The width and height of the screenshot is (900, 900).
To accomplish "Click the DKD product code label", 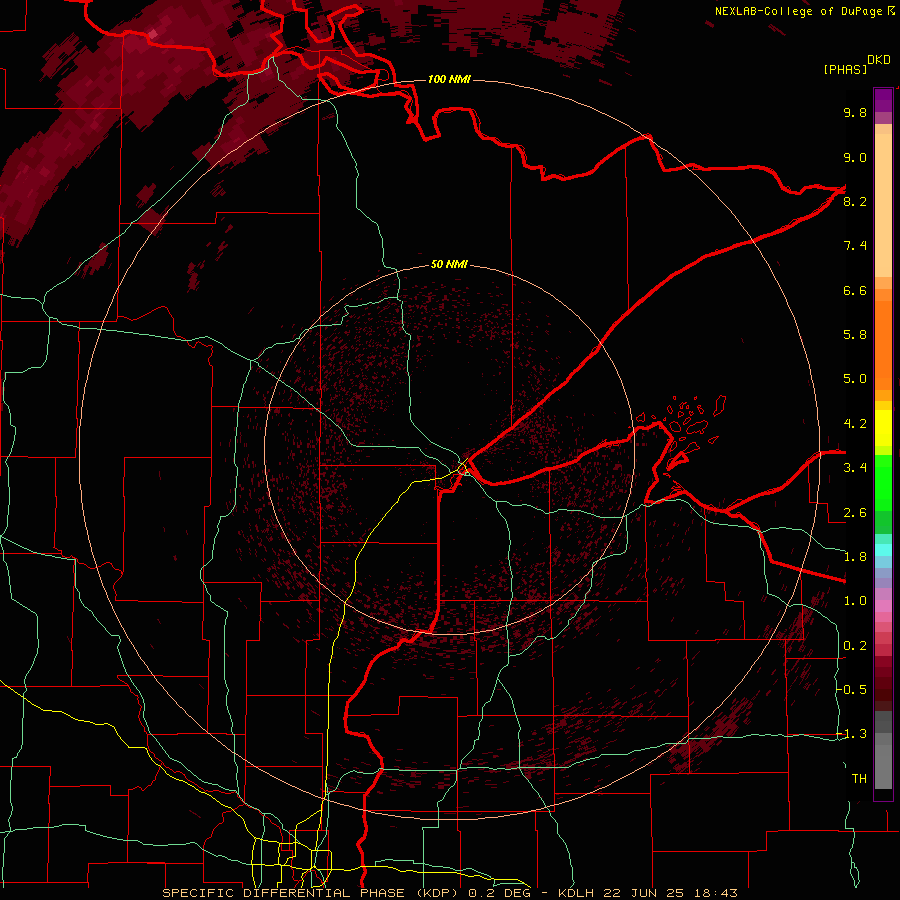I will click(x=879, y=60).
